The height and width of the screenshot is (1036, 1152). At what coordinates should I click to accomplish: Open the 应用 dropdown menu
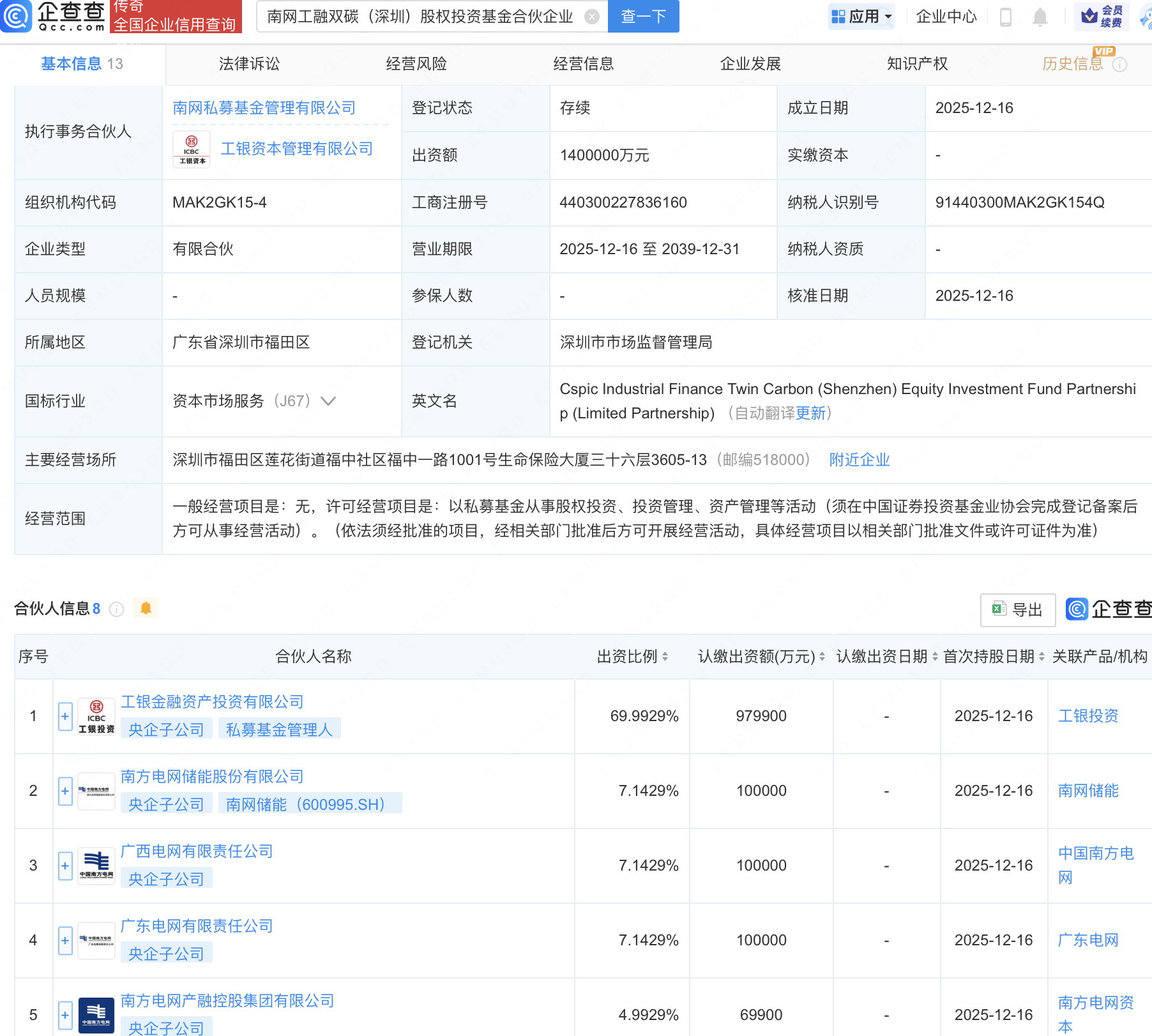861,17
